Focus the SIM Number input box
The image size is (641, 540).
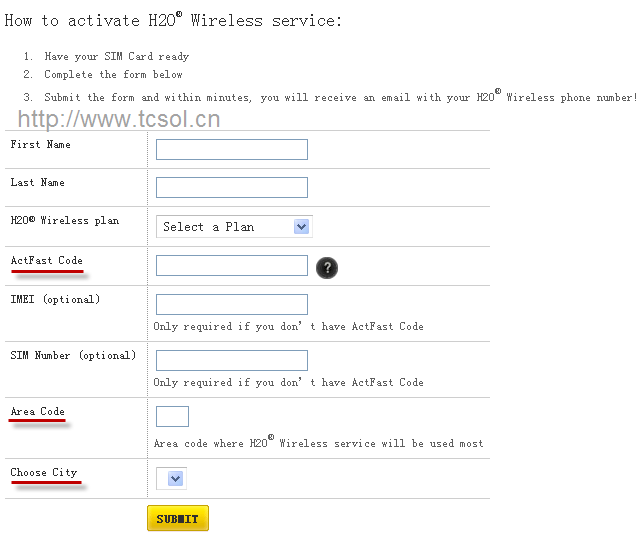click(x=232, y=360)
